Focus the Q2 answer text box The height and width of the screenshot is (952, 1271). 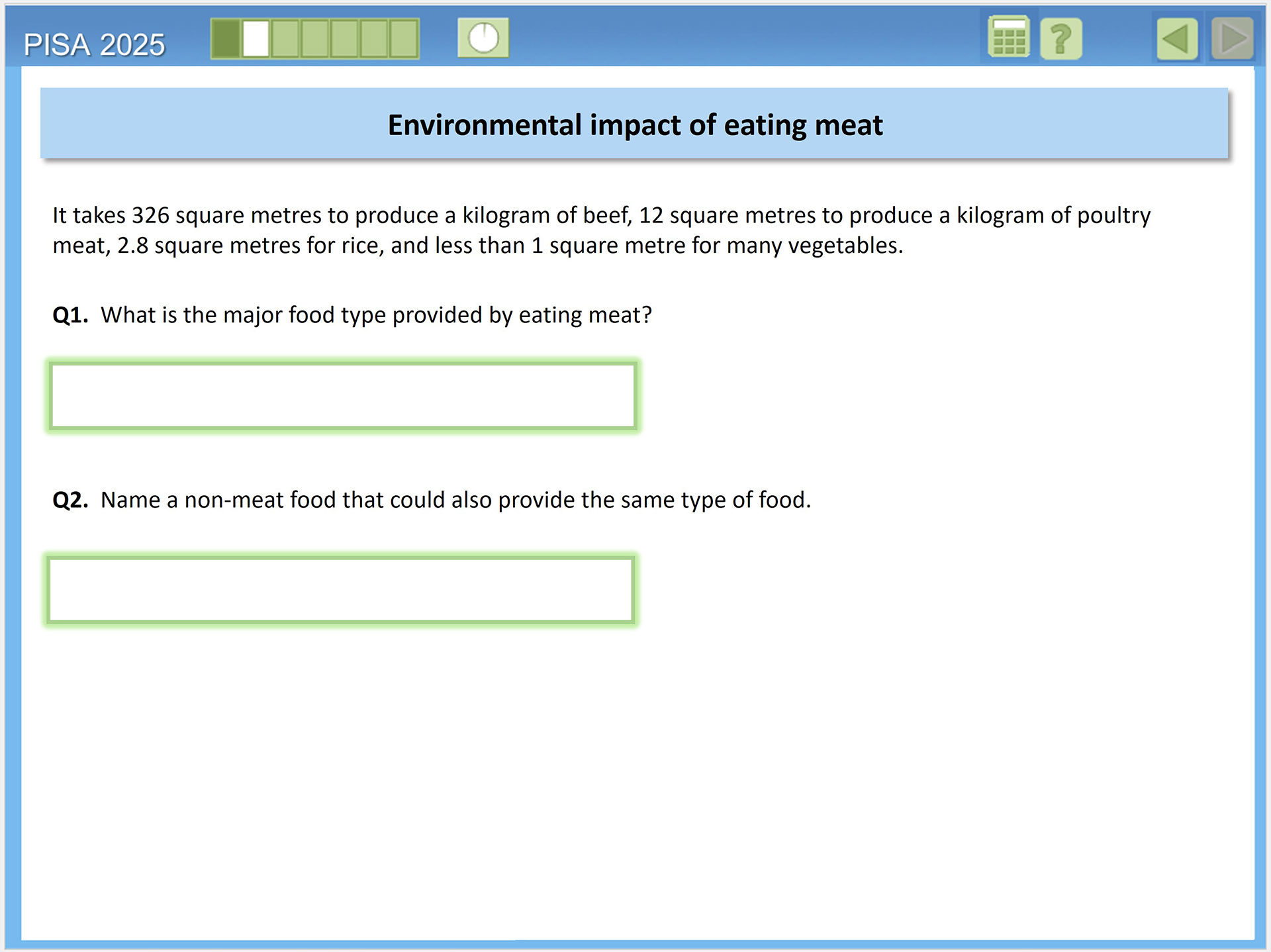(342, 590)
